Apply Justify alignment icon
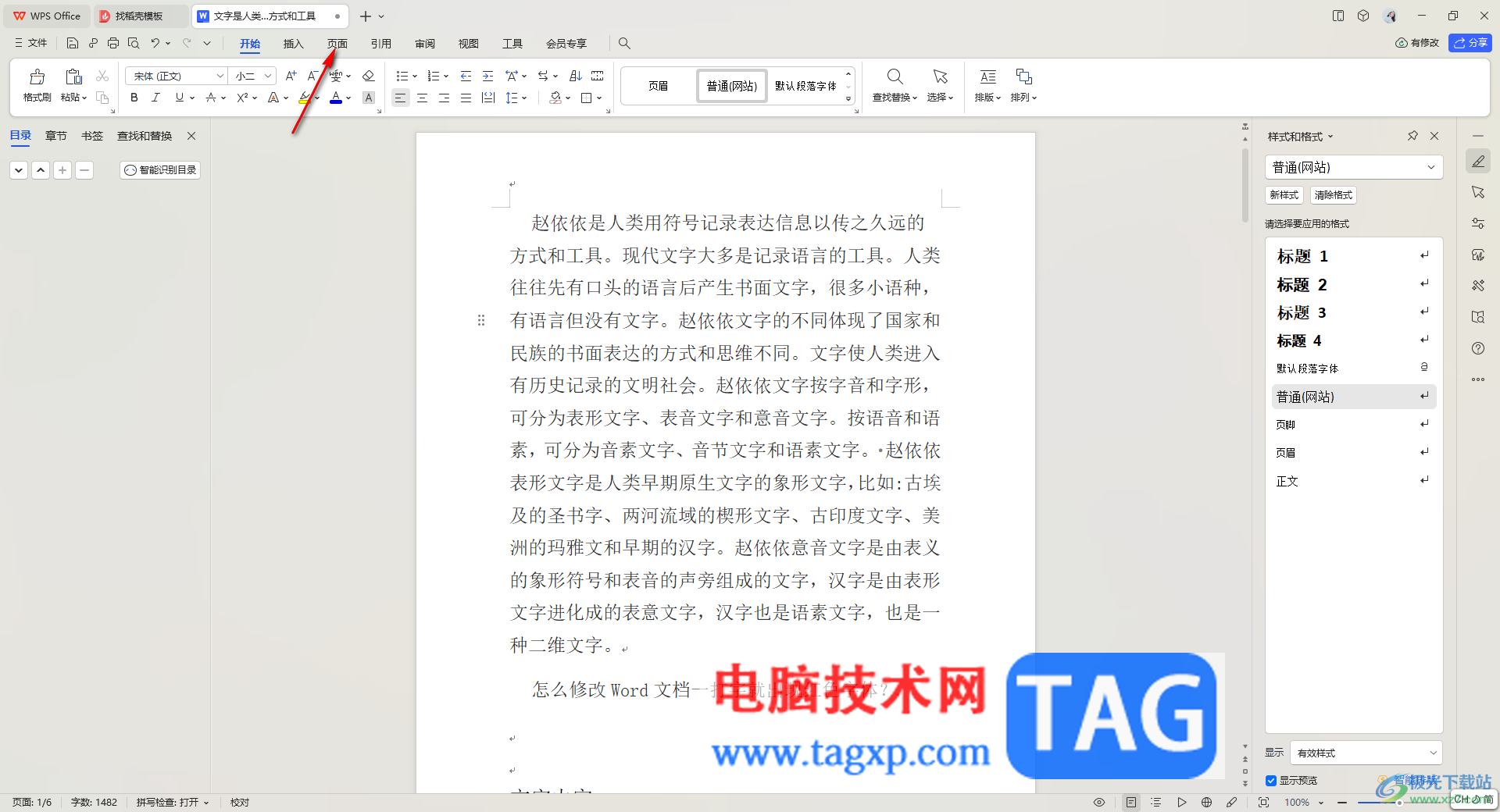Screen dimensions: 1500x812 pyautogui.click(x=466, y=98)
